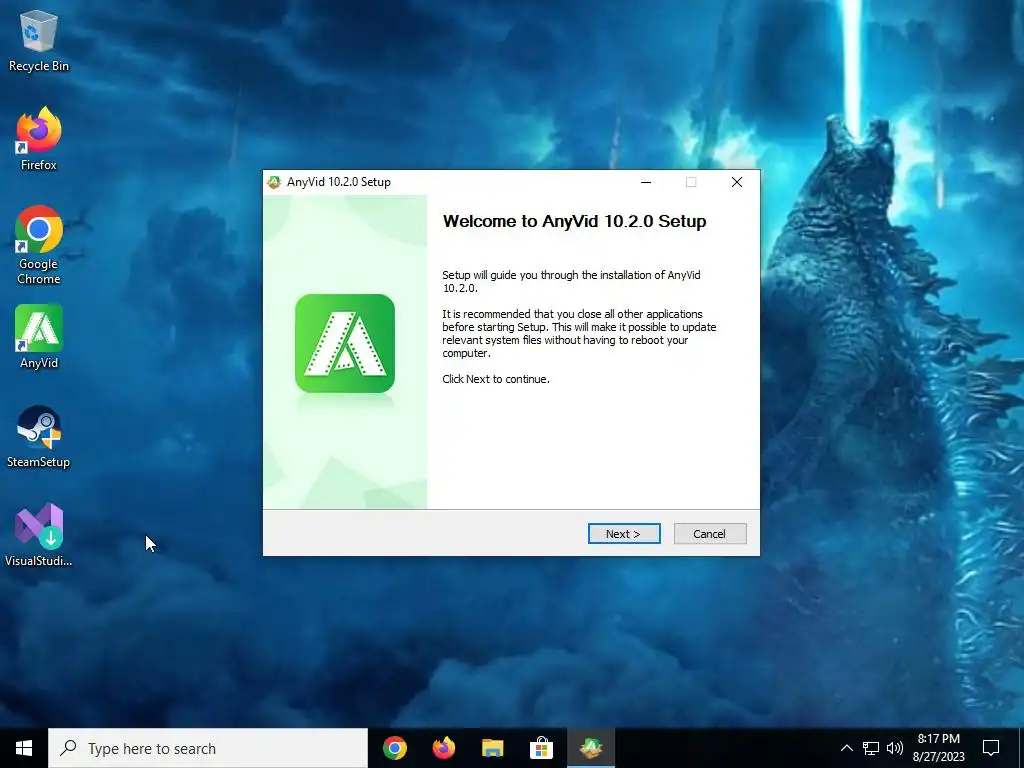
Task: Open the Windows Start menu
Action: click(x=24, y=748)
